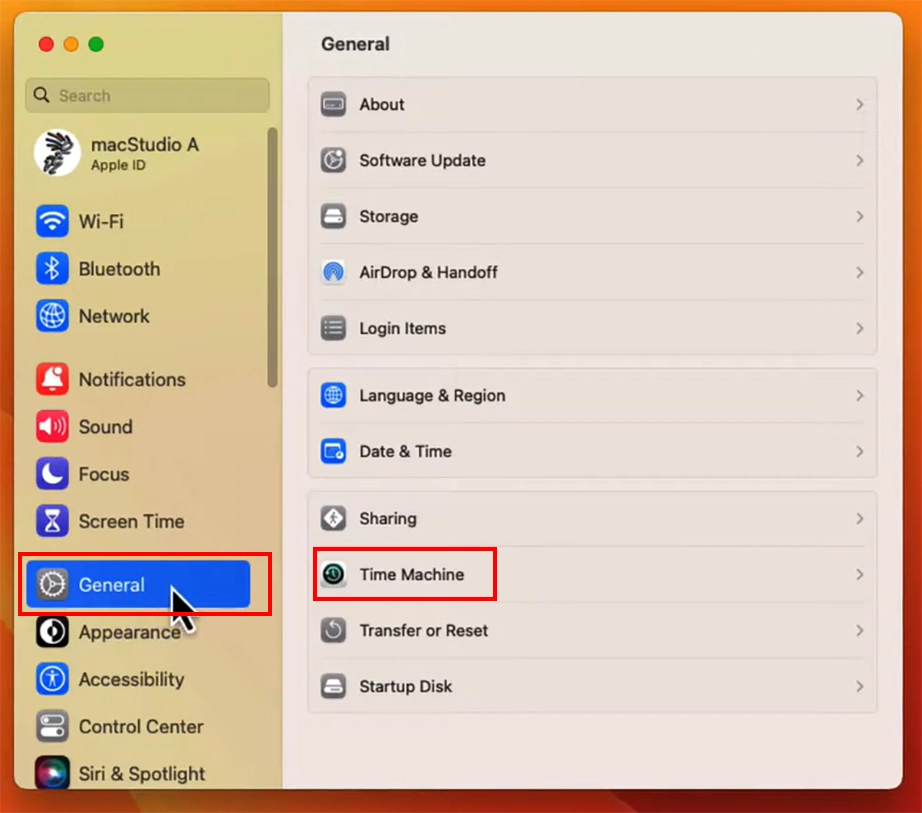Expand Software Update with its chevron
The image size is (922, 813).
tap(860, 160)
